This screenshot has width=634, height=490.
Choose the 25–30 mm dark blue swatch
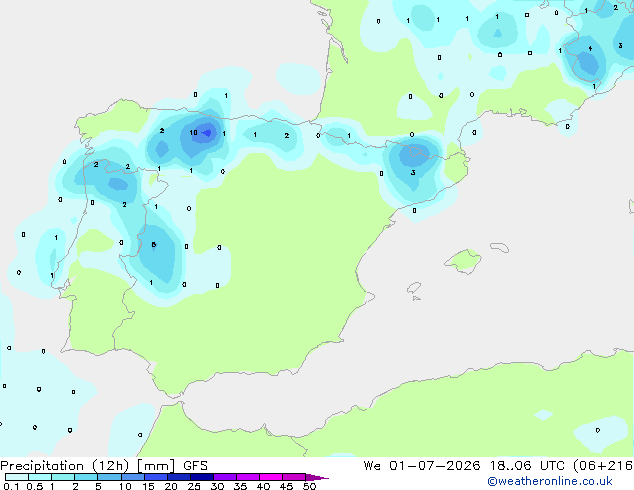point(202,477)
